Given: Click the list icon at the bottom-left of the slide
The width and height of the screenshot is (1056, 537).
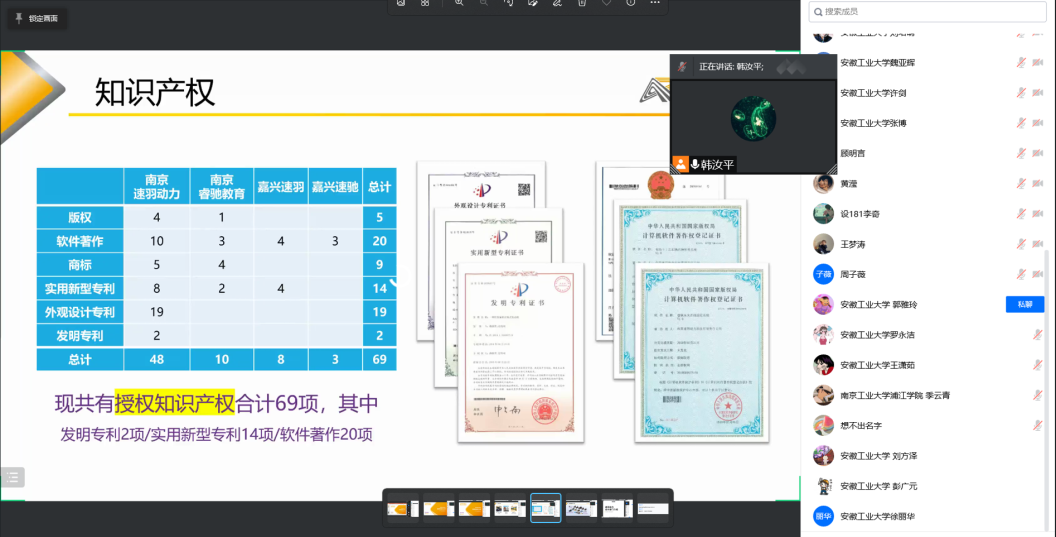Looking at the screenshot, I should click(x=12, y=477).
